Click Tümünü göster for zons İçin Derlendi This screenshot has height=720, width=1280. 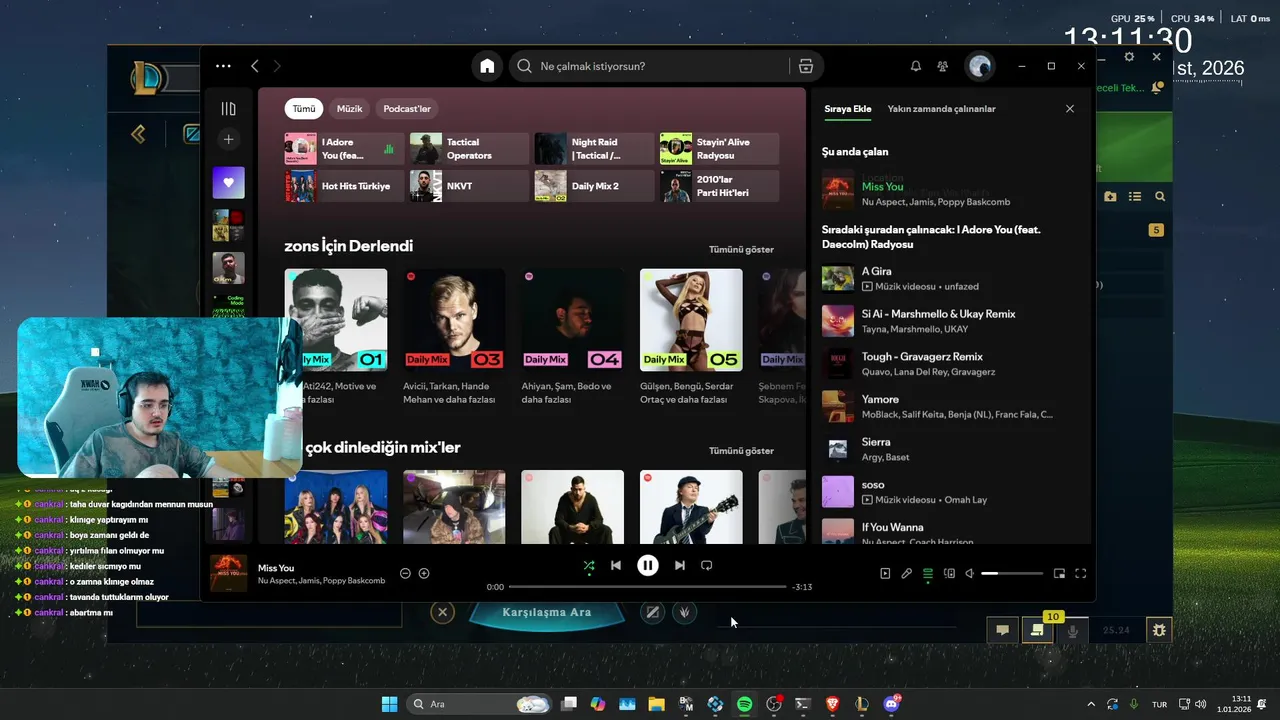click(741, 249)
